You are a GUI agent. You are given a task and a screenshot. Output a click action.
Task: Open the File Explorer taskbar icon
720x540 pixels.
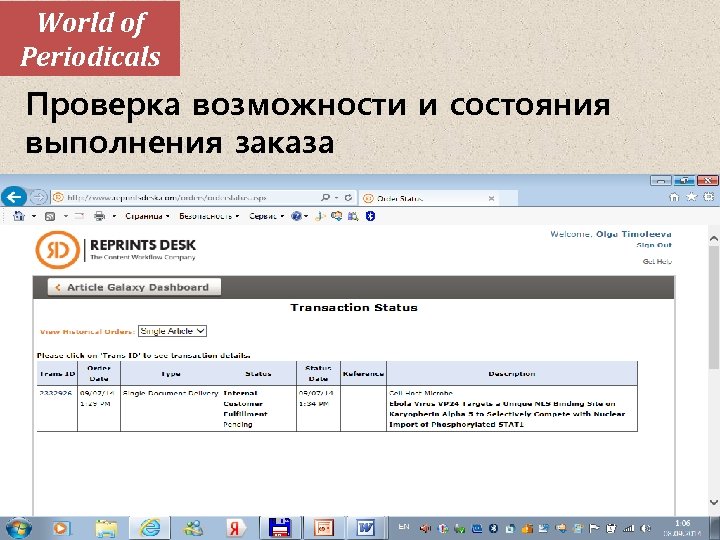[x=106, y=528]
